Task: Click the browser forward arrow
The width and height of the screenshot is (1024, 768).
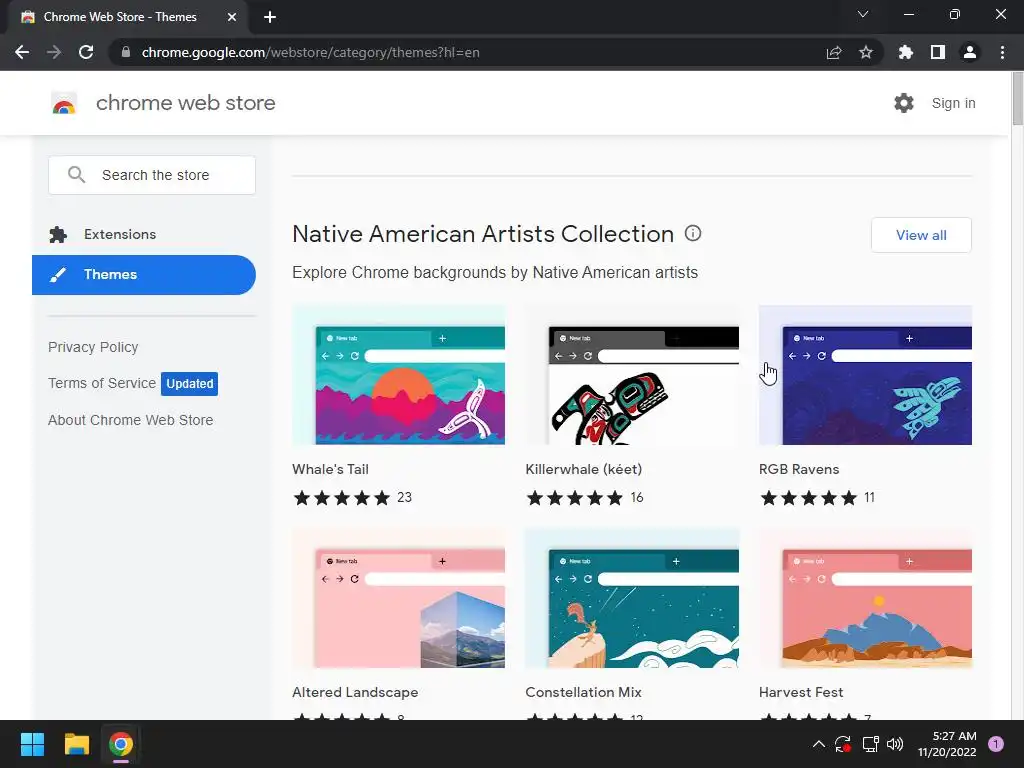Action: click(54, 52)
